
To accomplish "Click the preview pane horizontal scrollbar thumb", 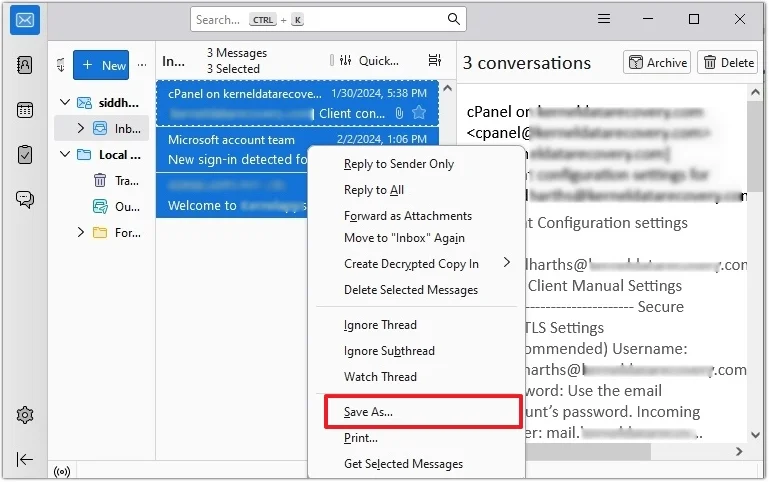I will [x=588, y=452].
